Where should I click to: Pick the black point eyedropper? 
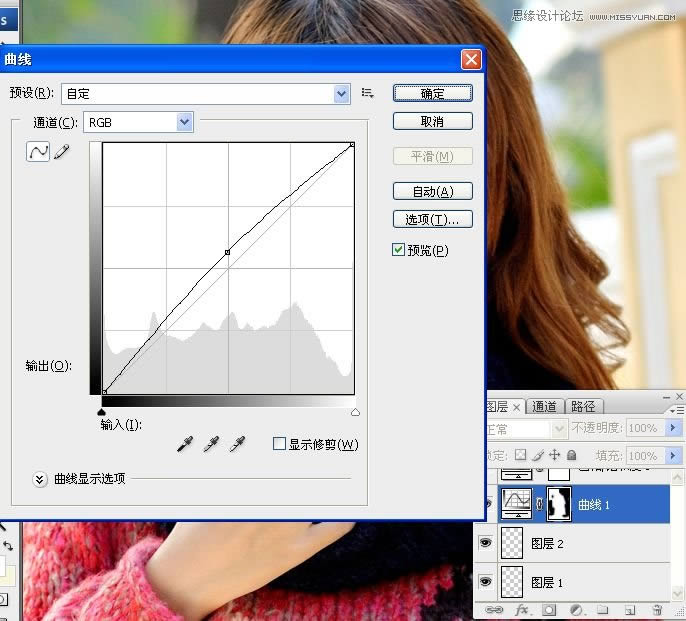point(185,443)
